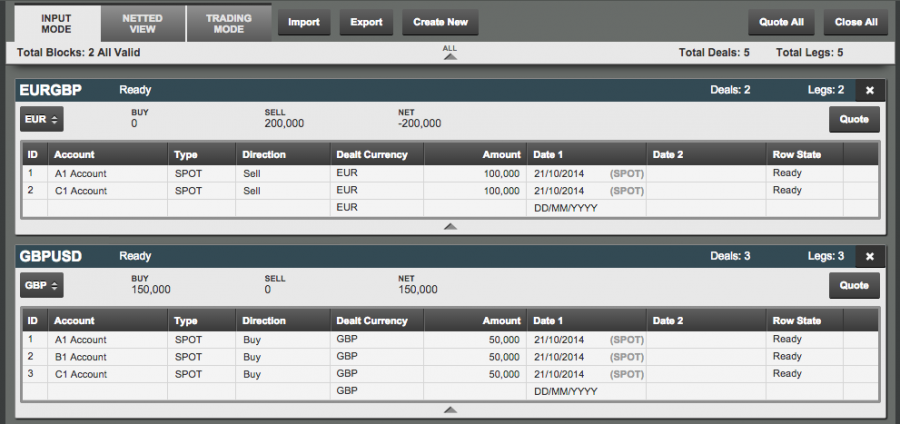The height and width of the screenshot is (424, 900).
Task: Open the Netted View tab
Action: pos(143,24)
